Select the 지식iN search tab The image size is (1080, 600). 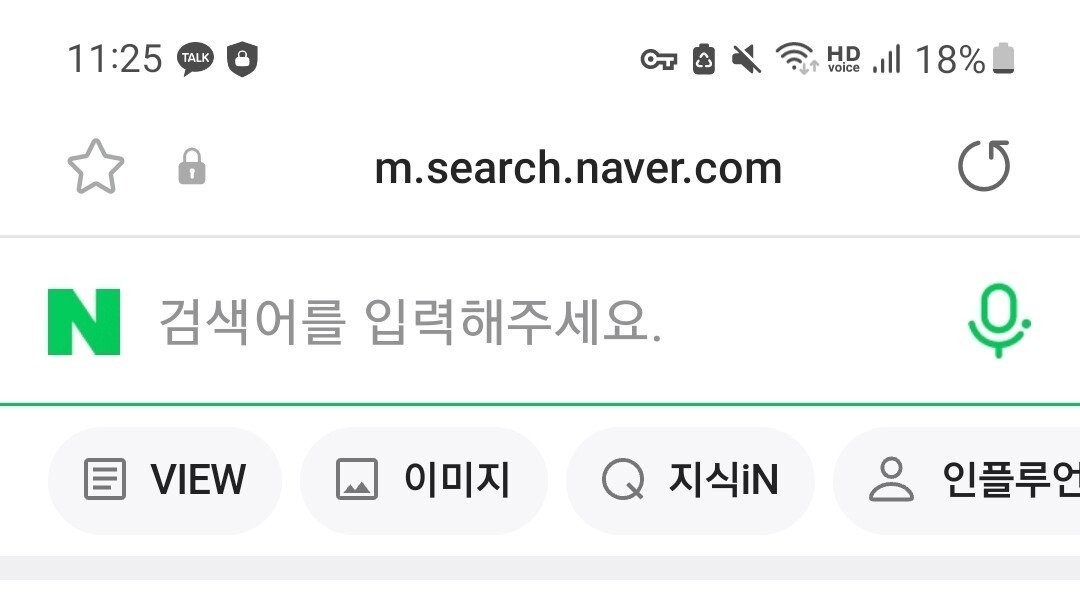tap(690, 479)
